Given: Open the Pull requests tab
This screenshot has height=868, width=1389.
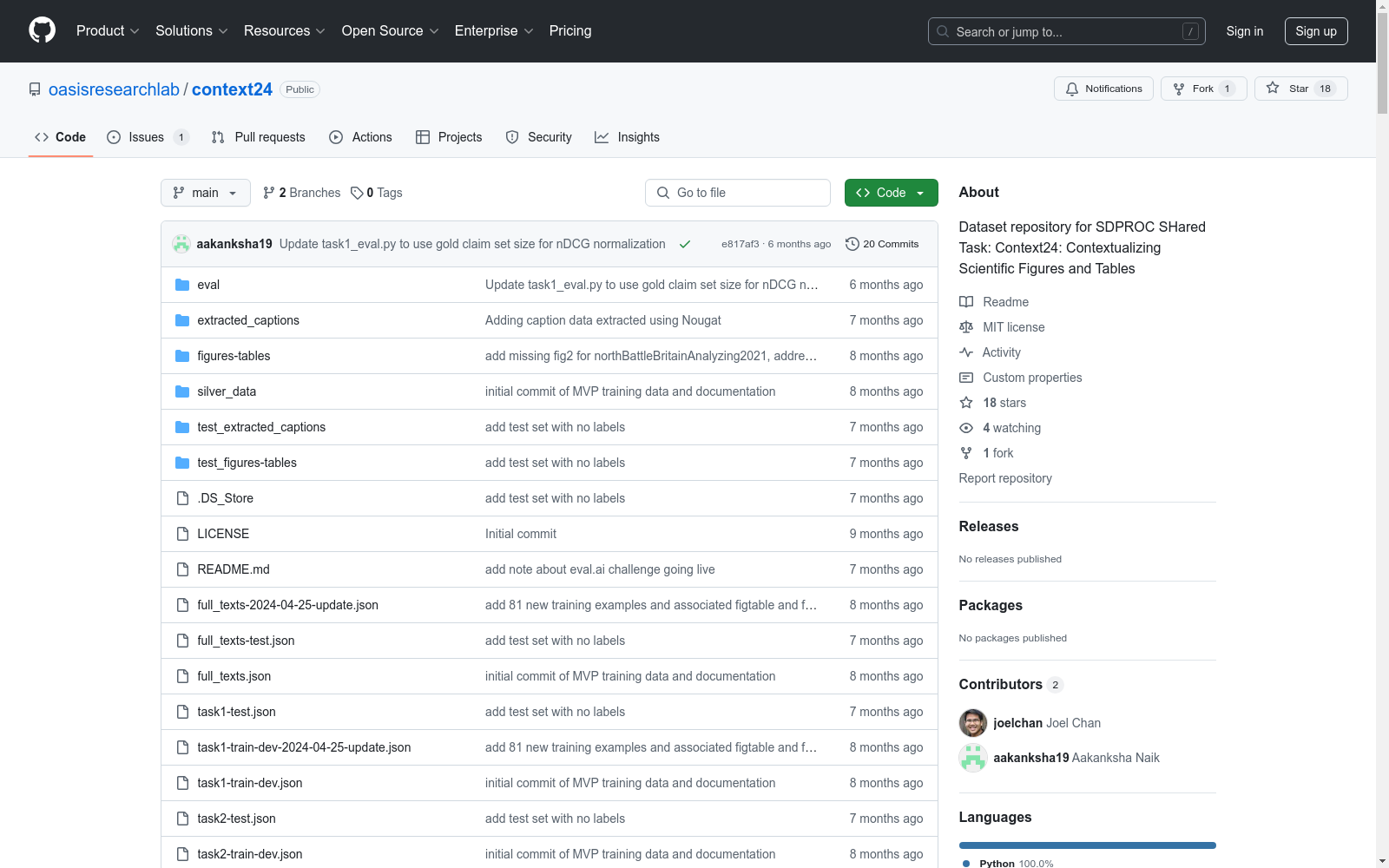Looking at the screenshot, I should [259, 137].
